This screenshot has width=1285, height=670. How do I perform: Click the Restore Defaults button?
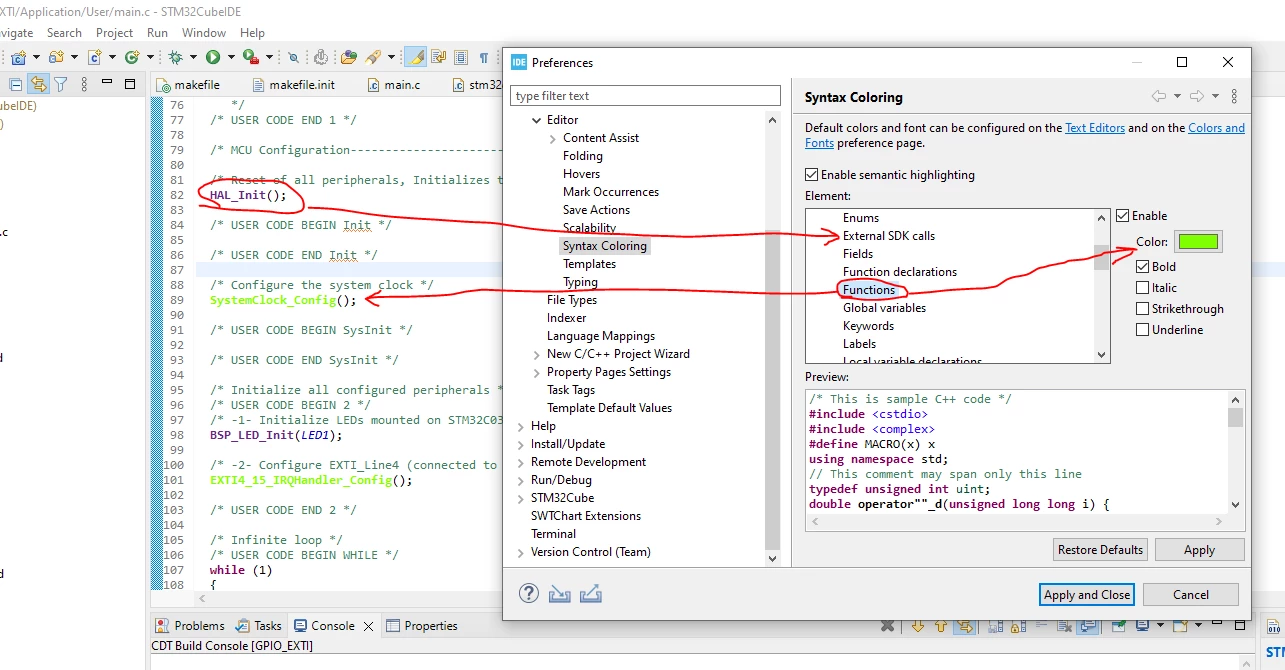coord(1100,550)
